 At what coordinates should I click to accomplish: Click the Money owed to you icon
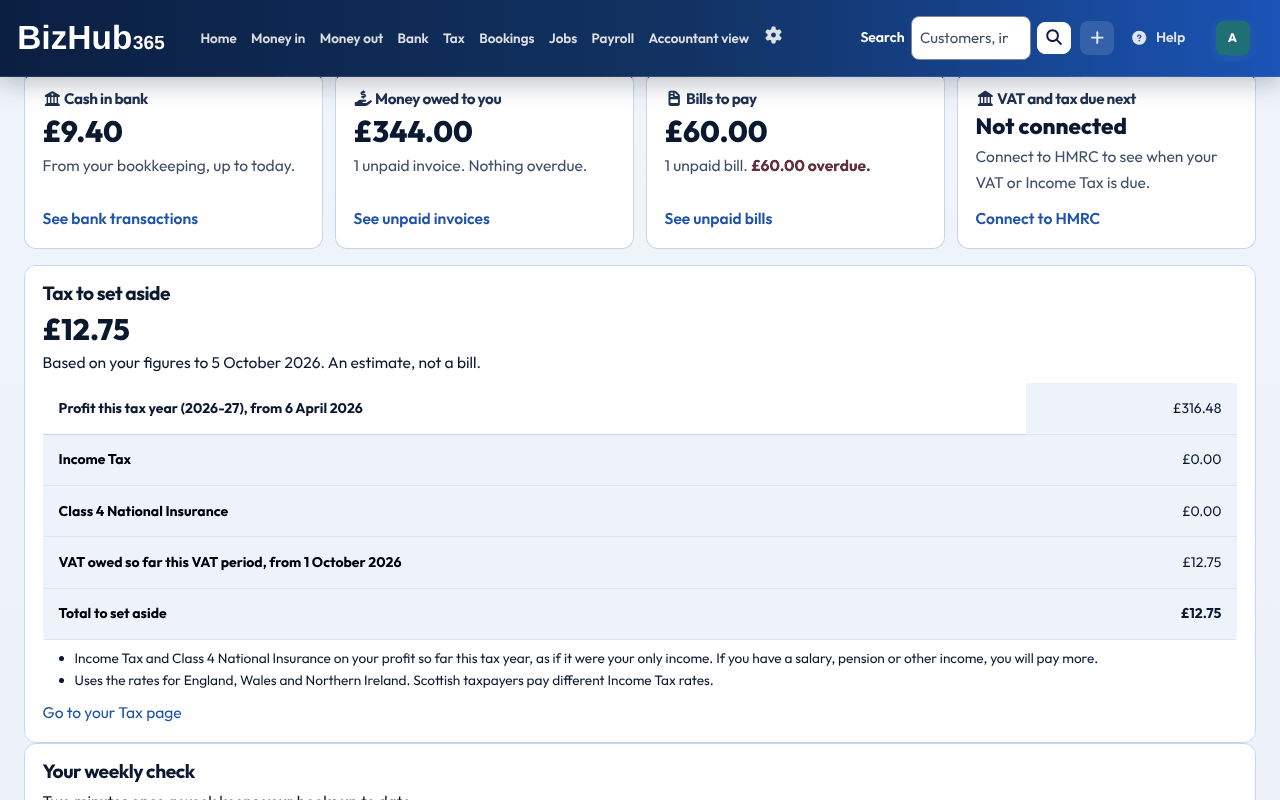(363, 99)
